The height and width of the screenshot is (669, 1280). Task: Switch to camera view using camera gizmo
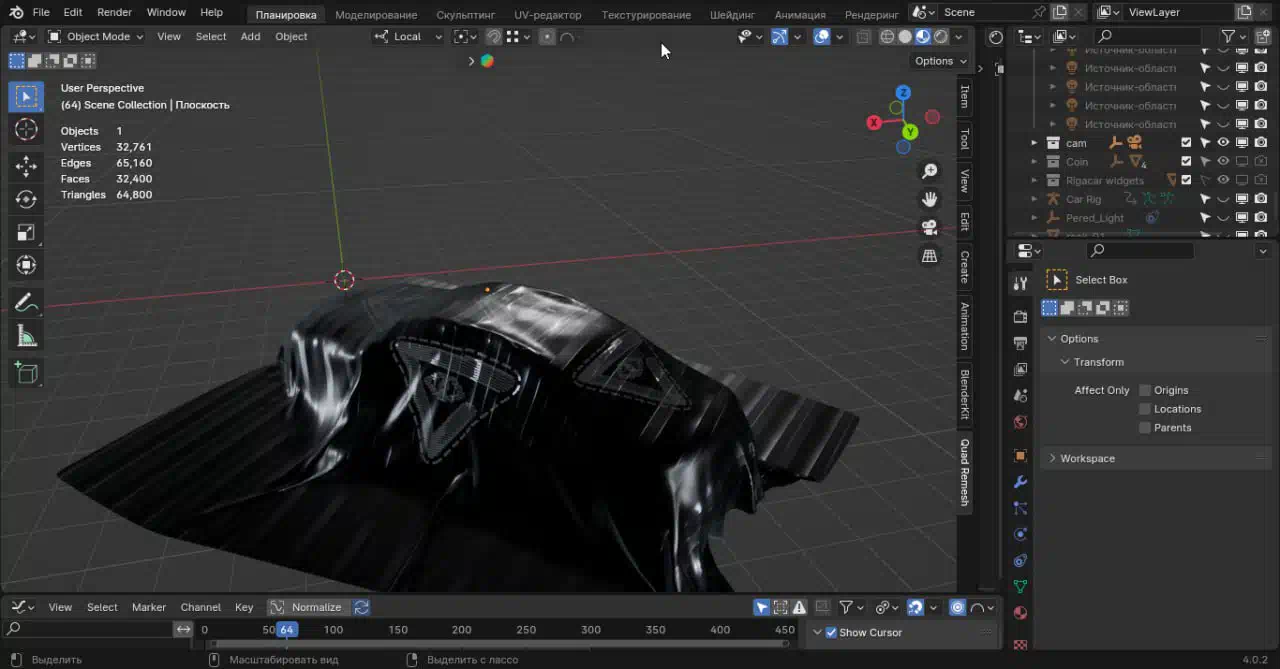(930, 228)
